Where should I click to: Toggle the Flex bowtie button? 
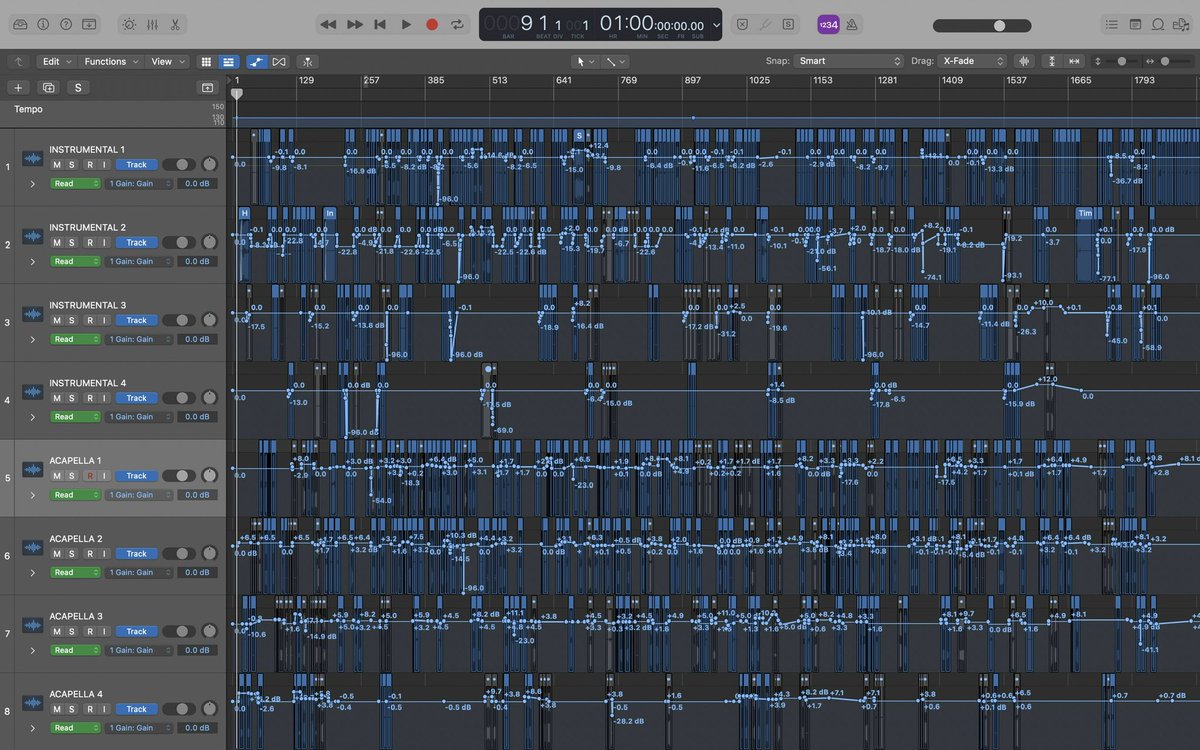click(x=279, y=61)
